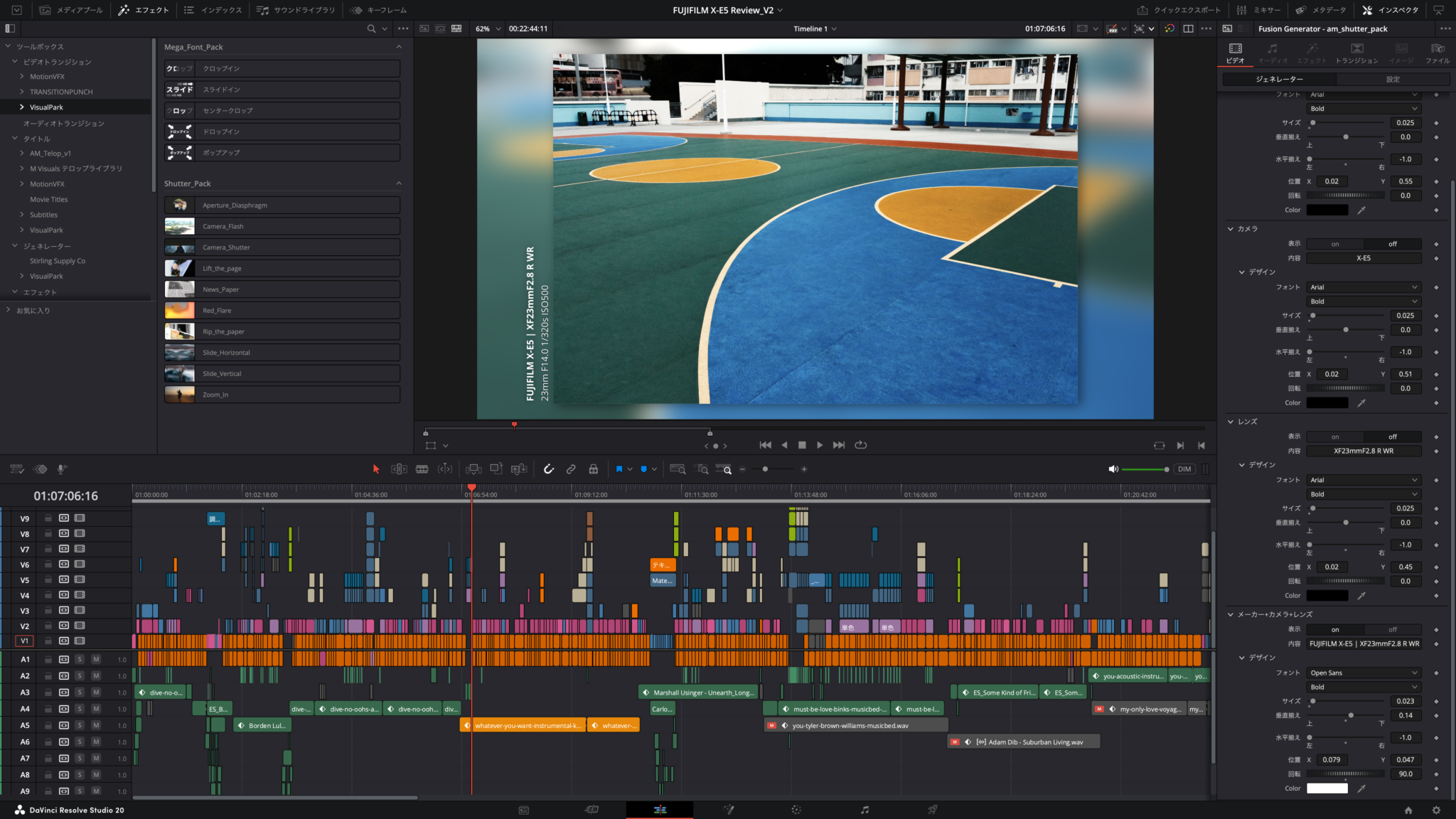Image resolution: width=1456 pixels, height=819 pixels.
Task: Click the Red_Flare thumbnail
Action: 179,311
